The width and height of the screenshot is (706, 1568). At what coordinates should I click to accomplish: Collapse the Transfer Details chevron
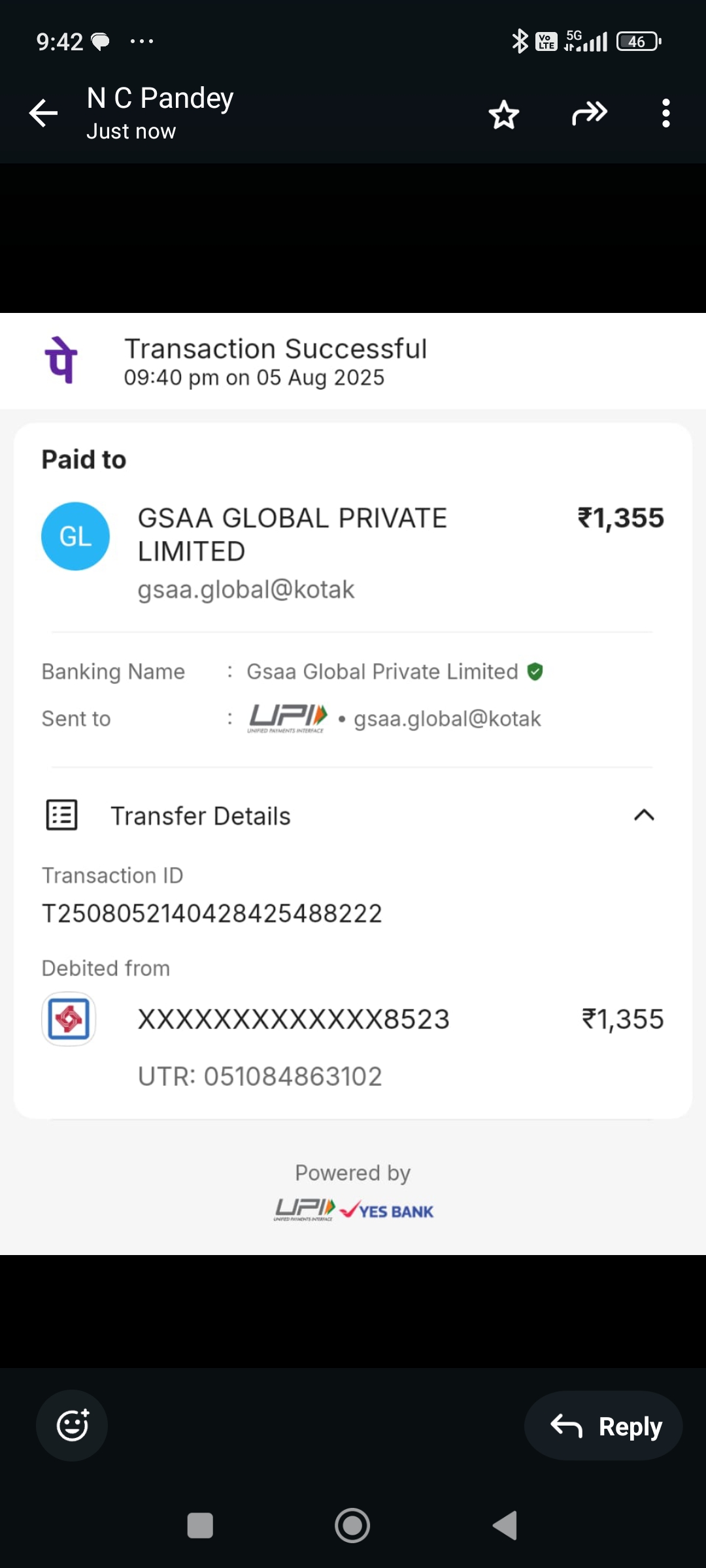click(644, 815)
